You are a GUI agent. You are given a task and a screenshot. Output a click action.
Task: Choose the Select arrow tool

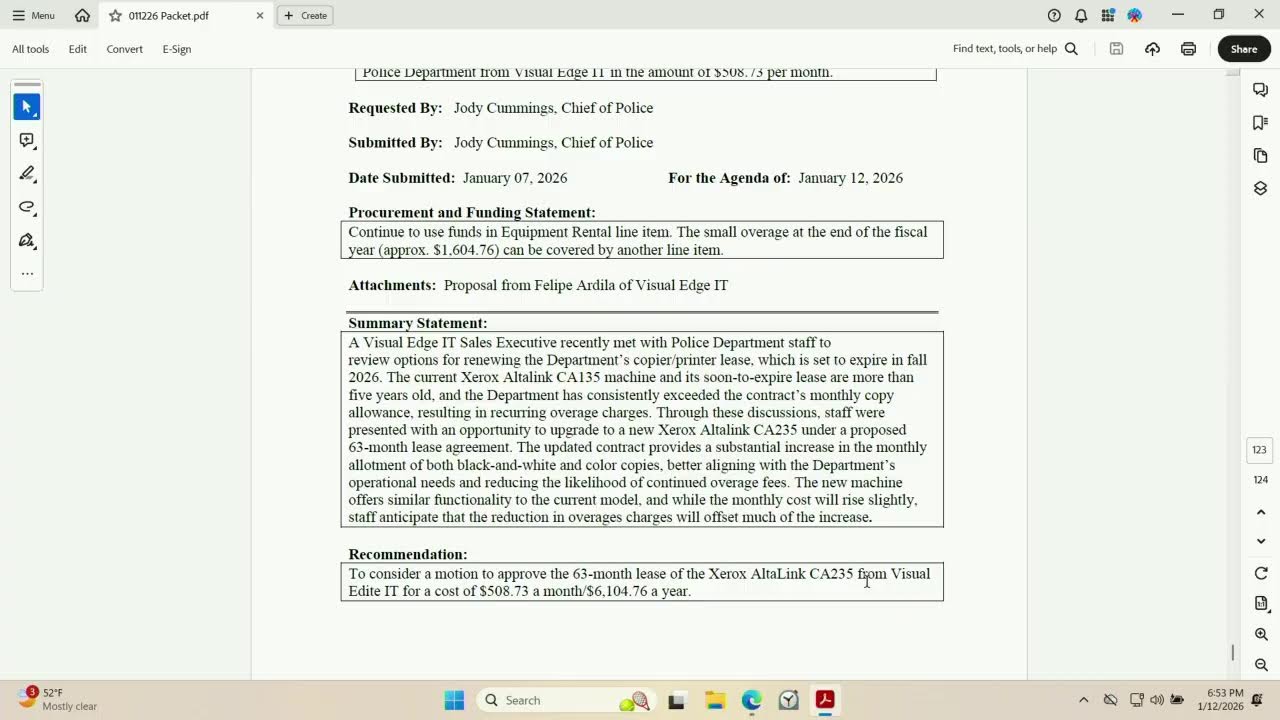tap(27, 106)
